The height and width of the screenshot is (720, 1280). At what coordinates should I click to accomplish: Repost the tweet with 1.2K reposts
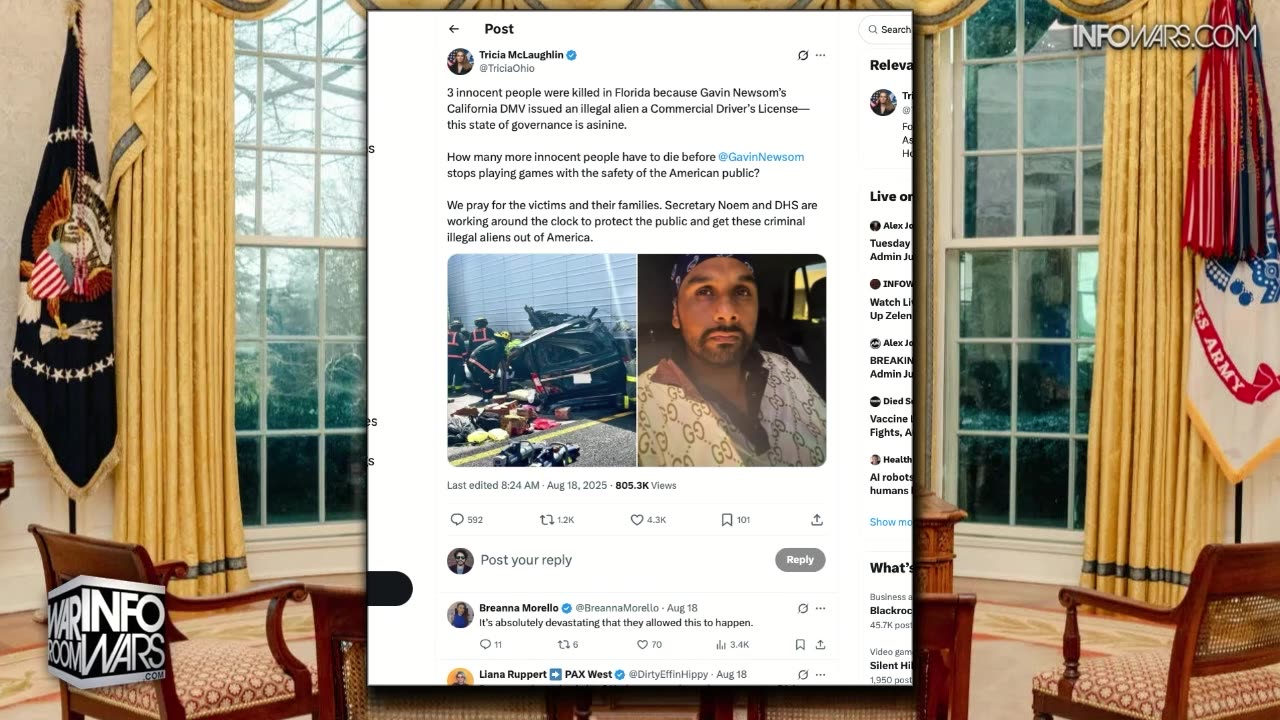(546, 520)
